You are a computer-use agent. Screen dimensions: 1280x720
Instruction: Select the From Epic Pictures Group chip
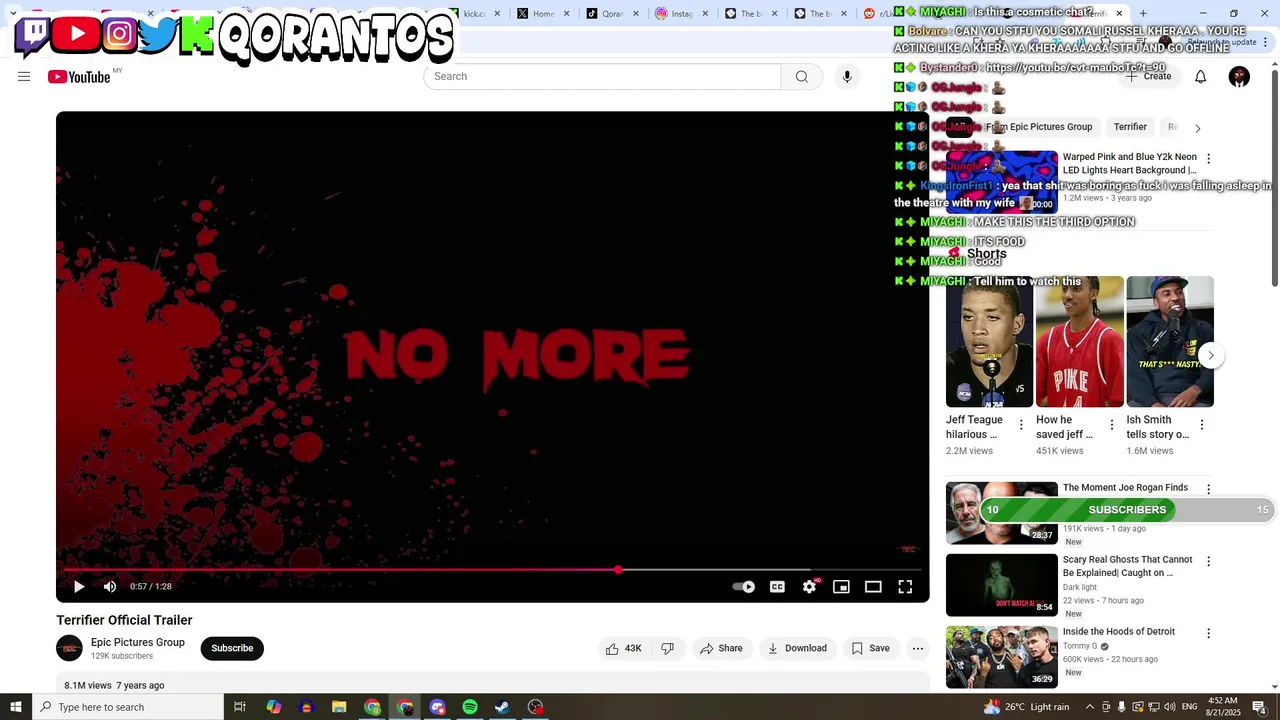[1038, 127]
